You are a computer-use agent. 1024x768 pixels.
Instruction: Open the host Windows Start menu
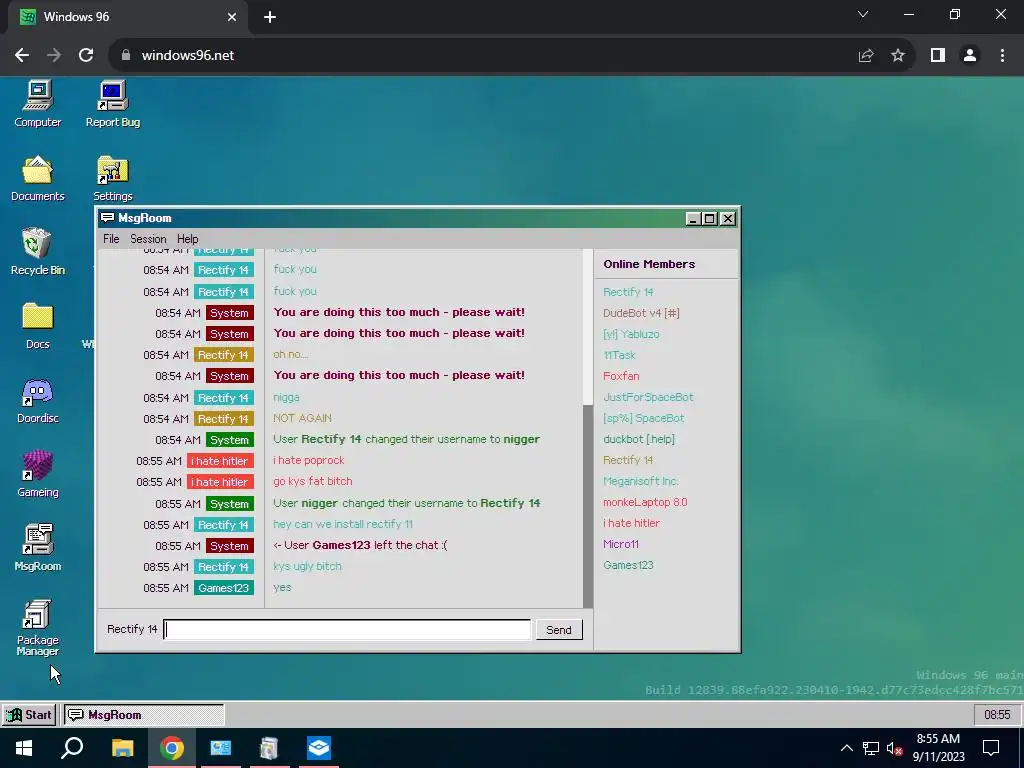point(24,748)
